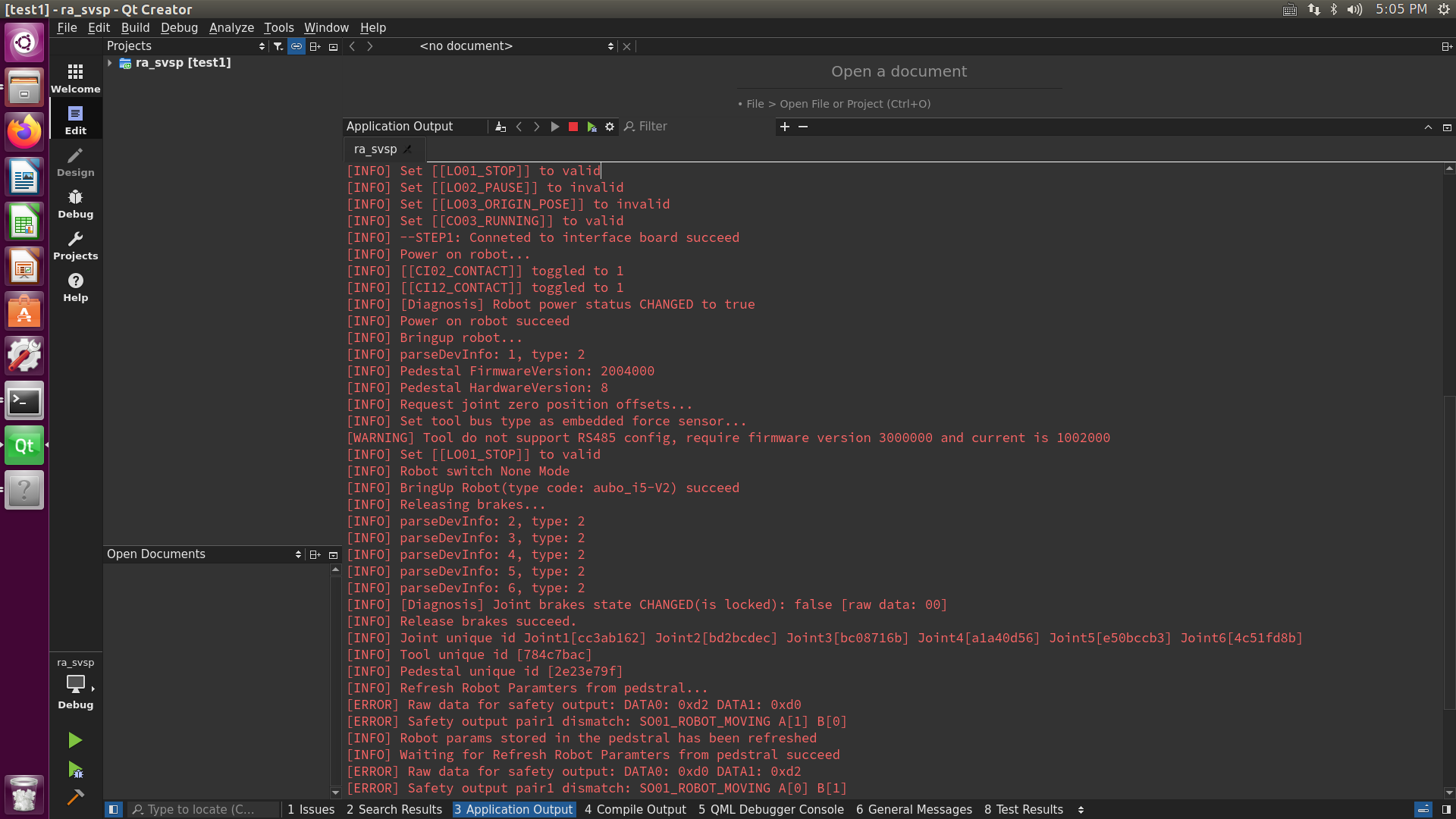Image resolution: width=1456 pixels, height=819 pixels.
Task: Open the Tools menu
Action: pos(278,27)
